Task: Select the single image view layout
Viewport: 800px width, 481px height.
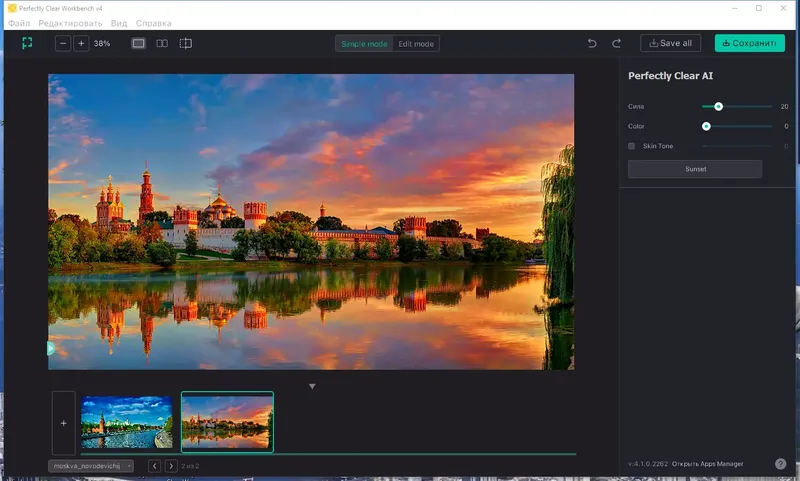Action: coord(138,44)
